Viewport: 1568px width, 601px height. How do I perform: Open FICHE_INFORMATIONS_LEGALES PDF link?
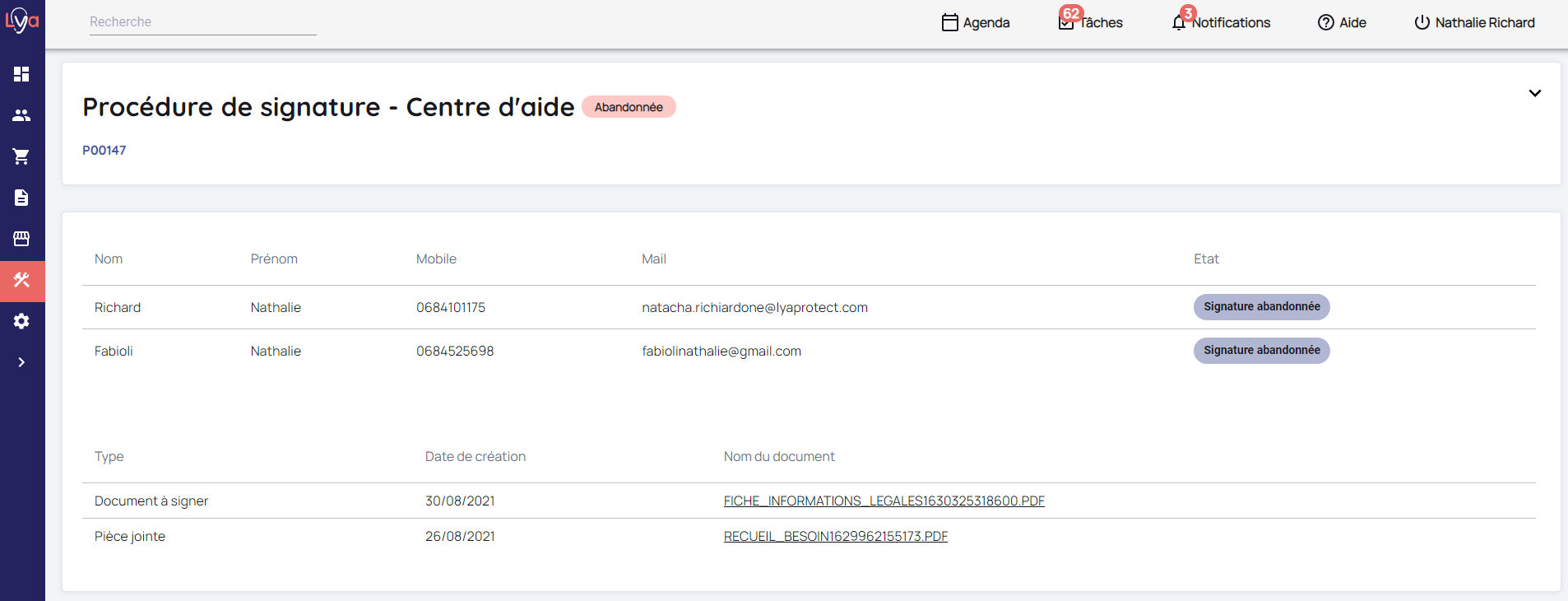pyautogui.click(x=884, y=501)
